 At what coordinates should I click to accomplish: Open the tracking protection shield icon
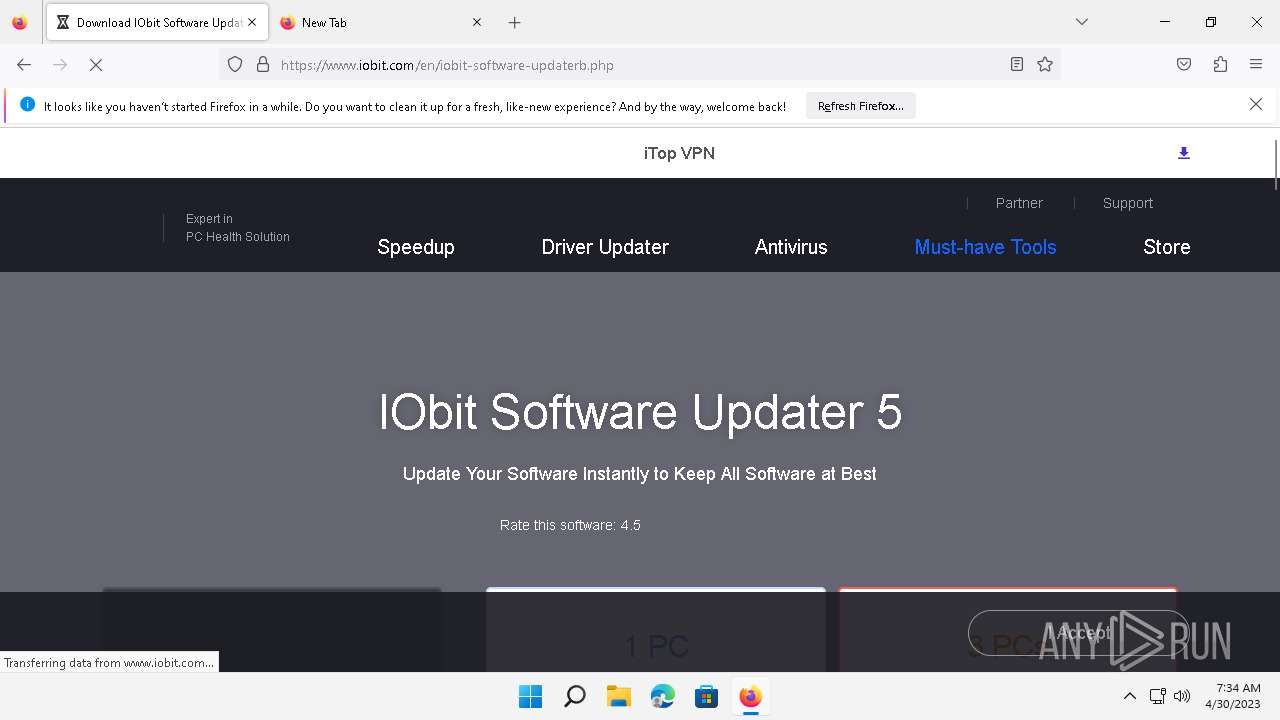pos(235,64)
